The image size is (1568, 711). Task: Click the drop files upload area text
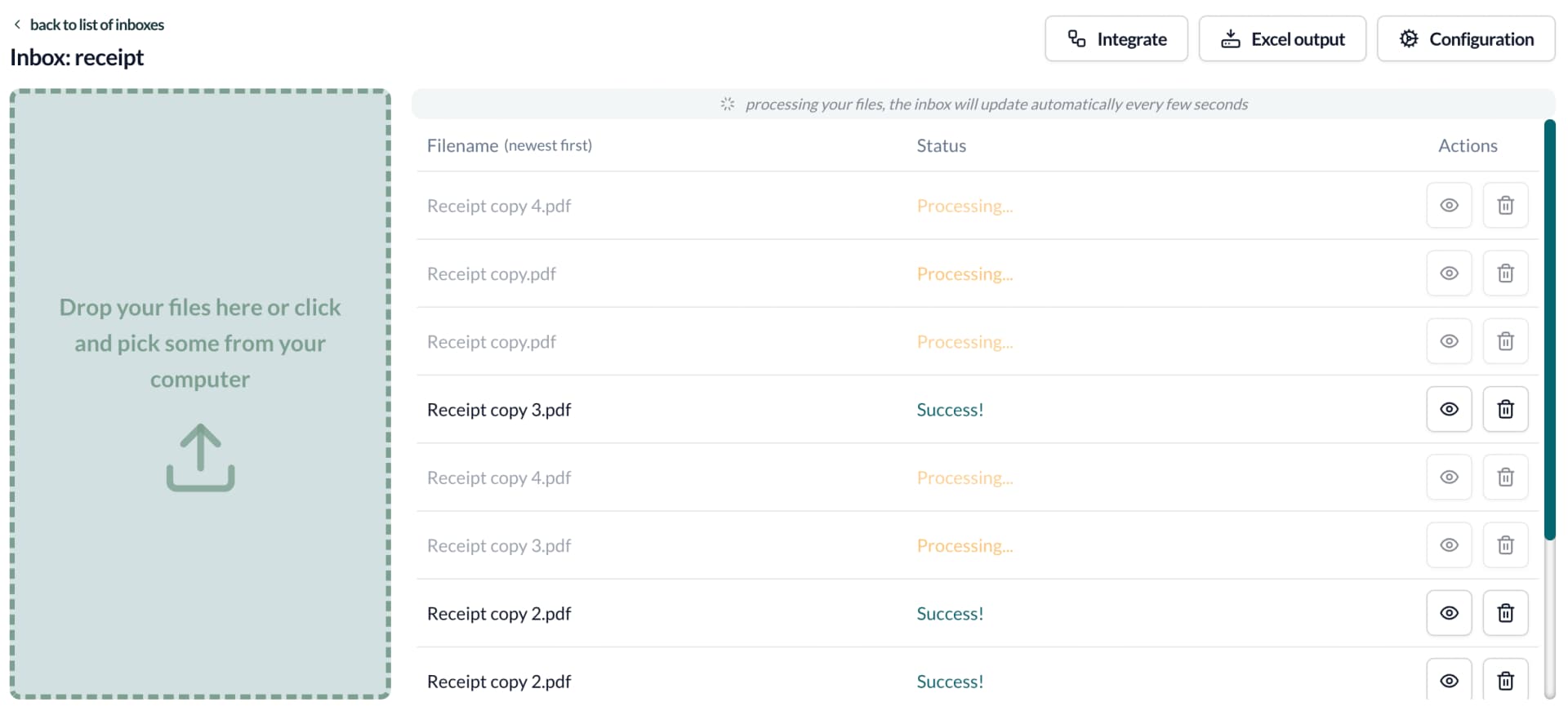pyautogui.click(x=200, y=343)
